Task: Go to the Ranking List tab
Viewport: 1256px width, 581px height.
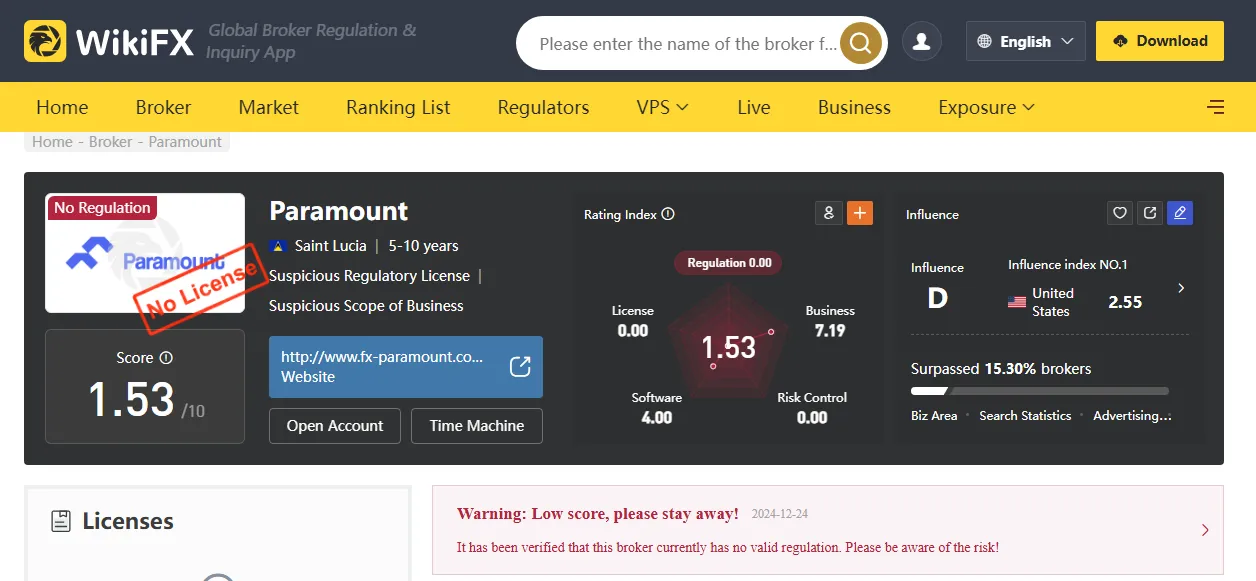Action: [398, 107]
